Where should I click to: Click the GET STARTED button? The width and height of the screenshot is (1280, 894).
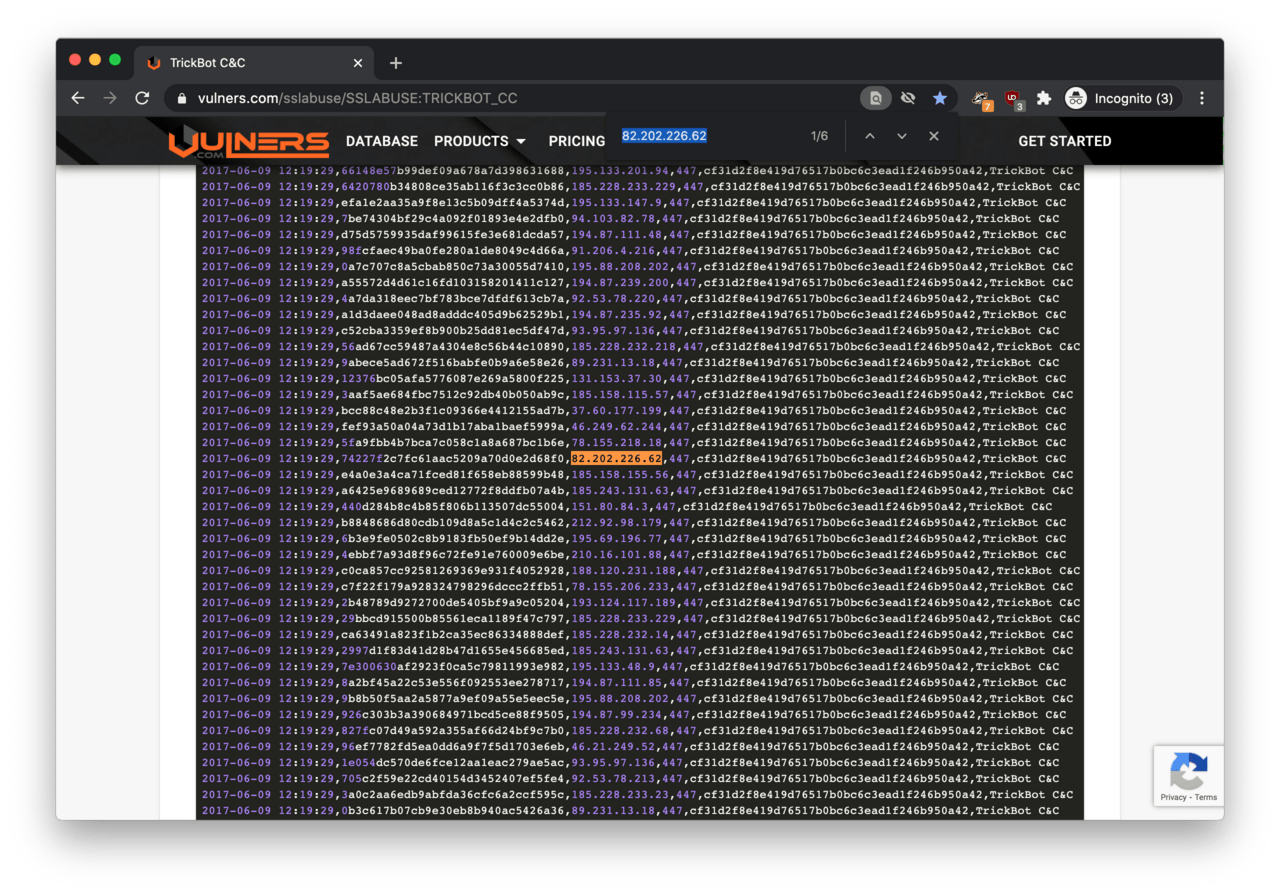tap(1065, 141)
